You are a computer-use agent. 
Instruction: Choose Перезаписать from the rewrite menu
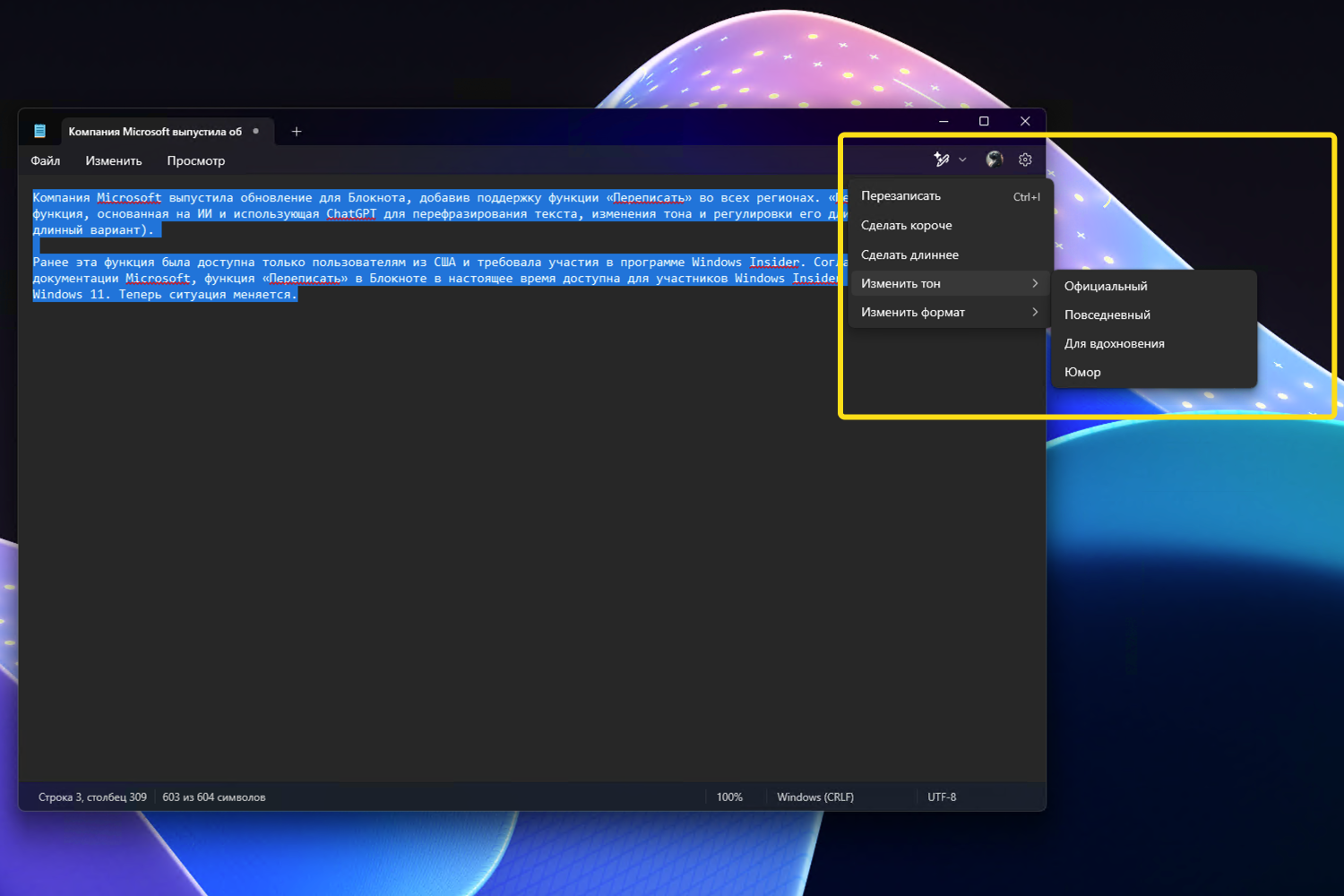(x=950, y=196)
